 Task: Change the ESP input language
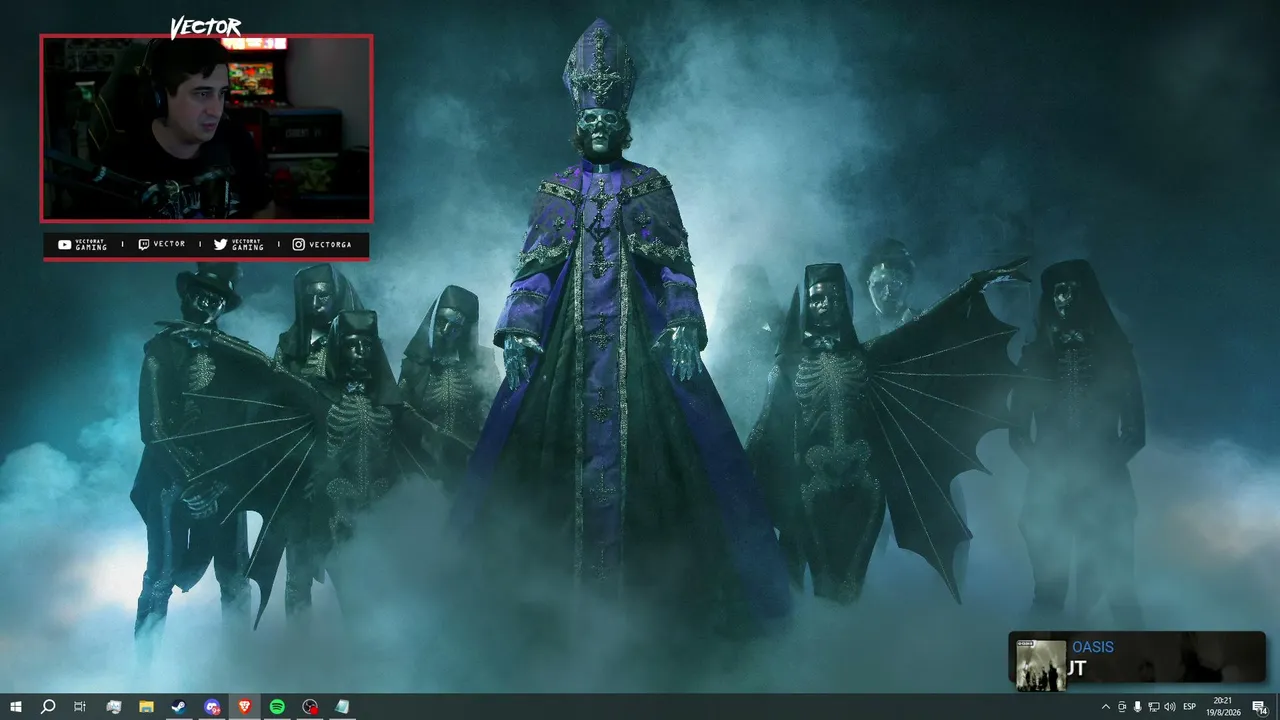(1190, 707)
